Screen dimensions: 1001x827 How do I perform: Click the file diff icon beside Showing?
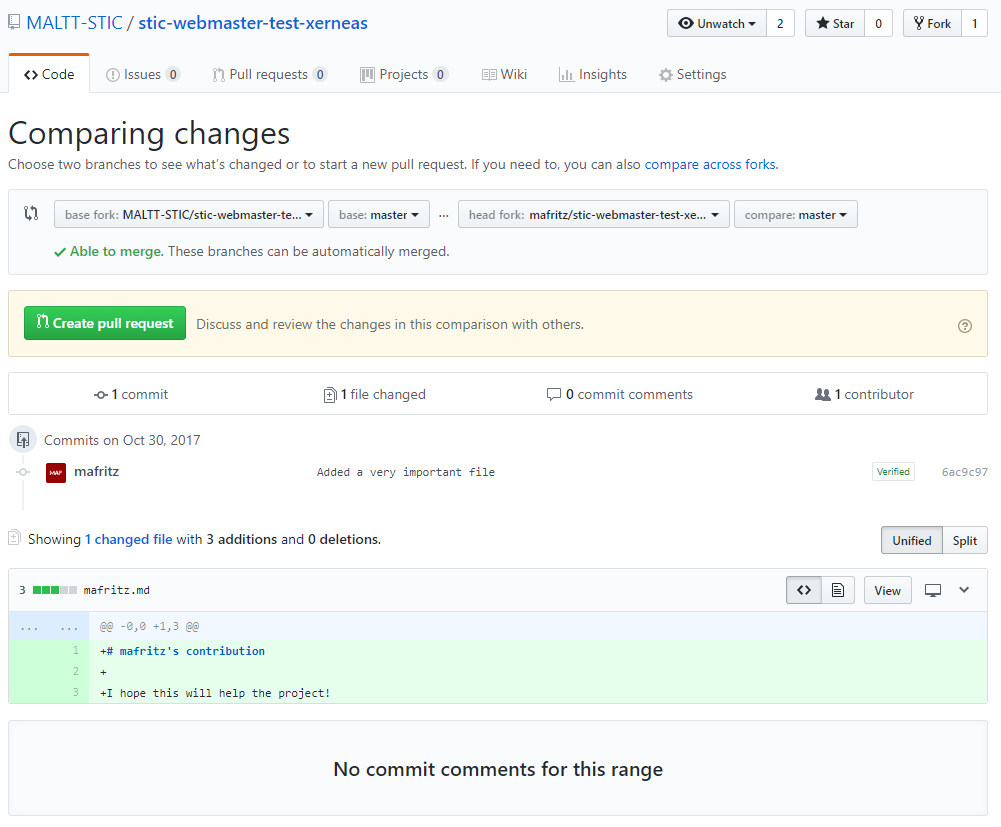pos(14,538)
